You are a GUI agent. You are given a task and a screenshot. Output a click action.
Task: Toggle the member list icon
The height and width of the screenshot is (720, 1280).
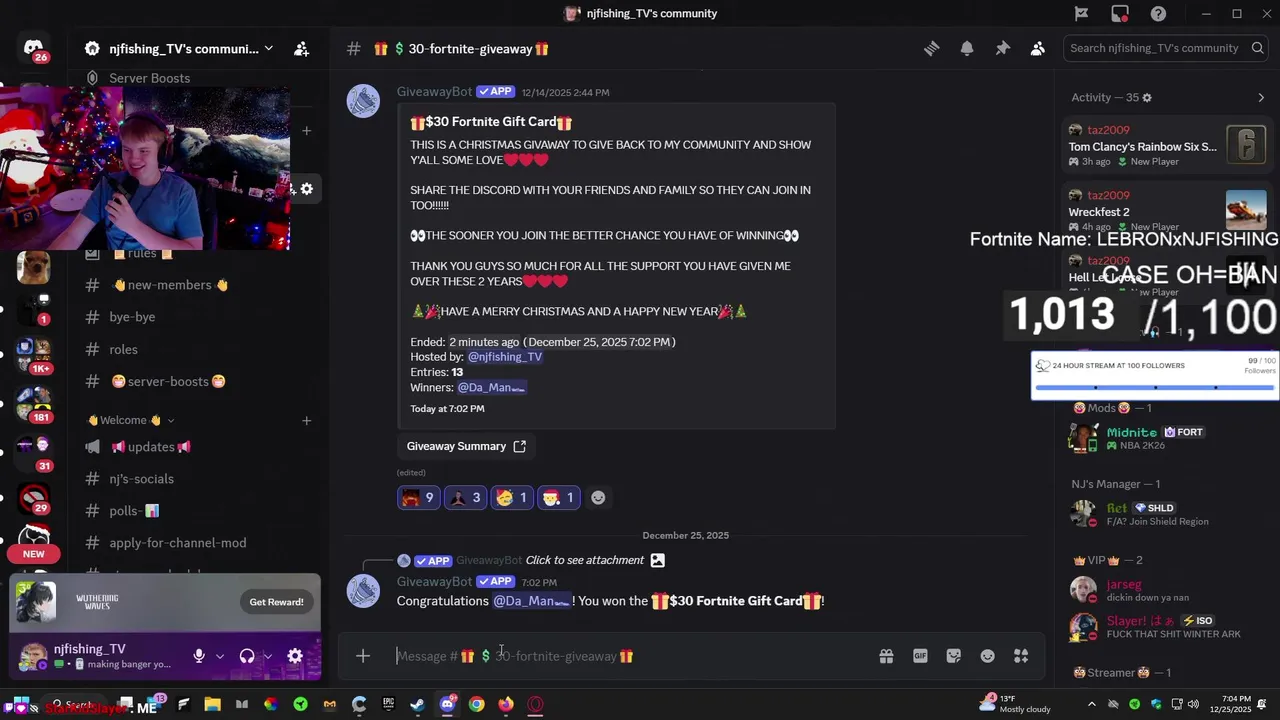[x=1038, y=48]
